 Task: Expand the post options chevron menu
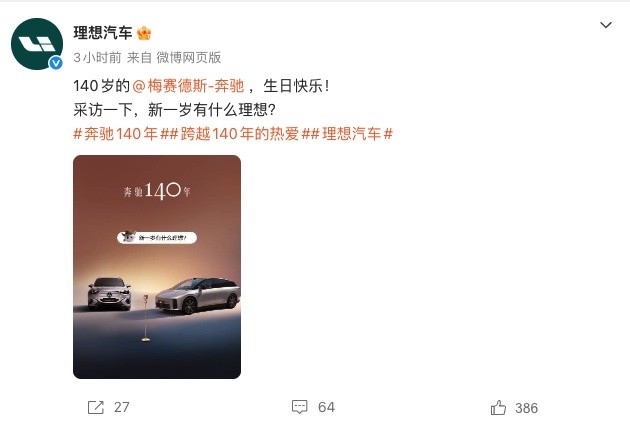click(605, 25)
